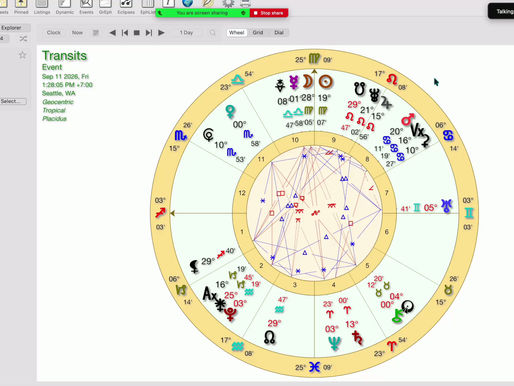This screenshot has width=514, height=386.
Task: Click the North Node glyph at 29° Aquarius
Action: coord(269,337)
